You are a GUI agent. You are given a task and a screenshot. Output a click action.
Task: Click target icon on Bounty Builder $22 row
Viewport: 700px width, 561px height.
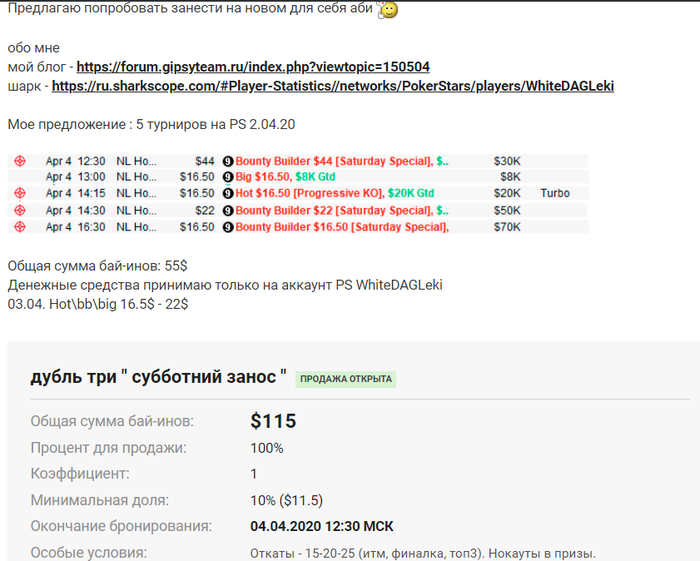point(20,210)
